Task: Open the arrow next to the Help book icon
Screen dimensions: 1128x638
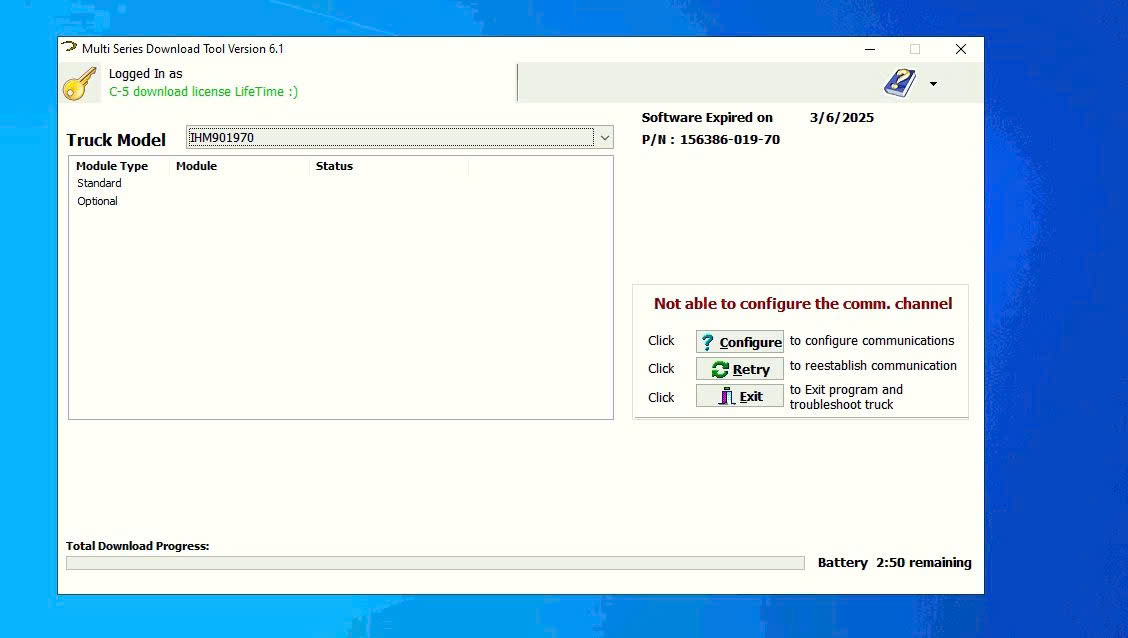Action: pyautogui.click(x=931, y=84)
